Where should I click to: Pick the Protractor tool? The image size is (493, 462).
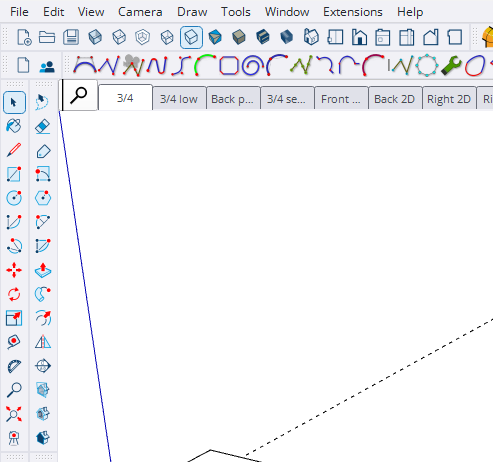pos(14,366)
